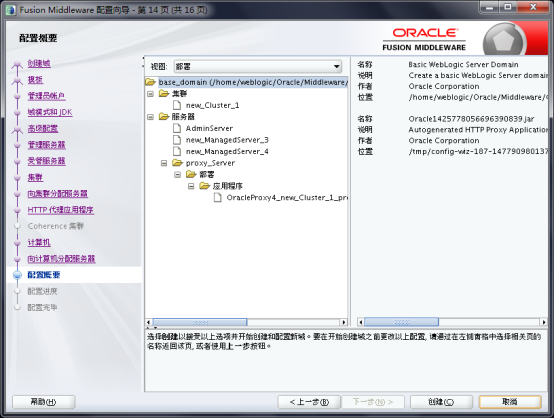Go to the 创建域 step
The height and width of the screenshot is (418, 554).
pyautogui.click(x=39, y=64)
